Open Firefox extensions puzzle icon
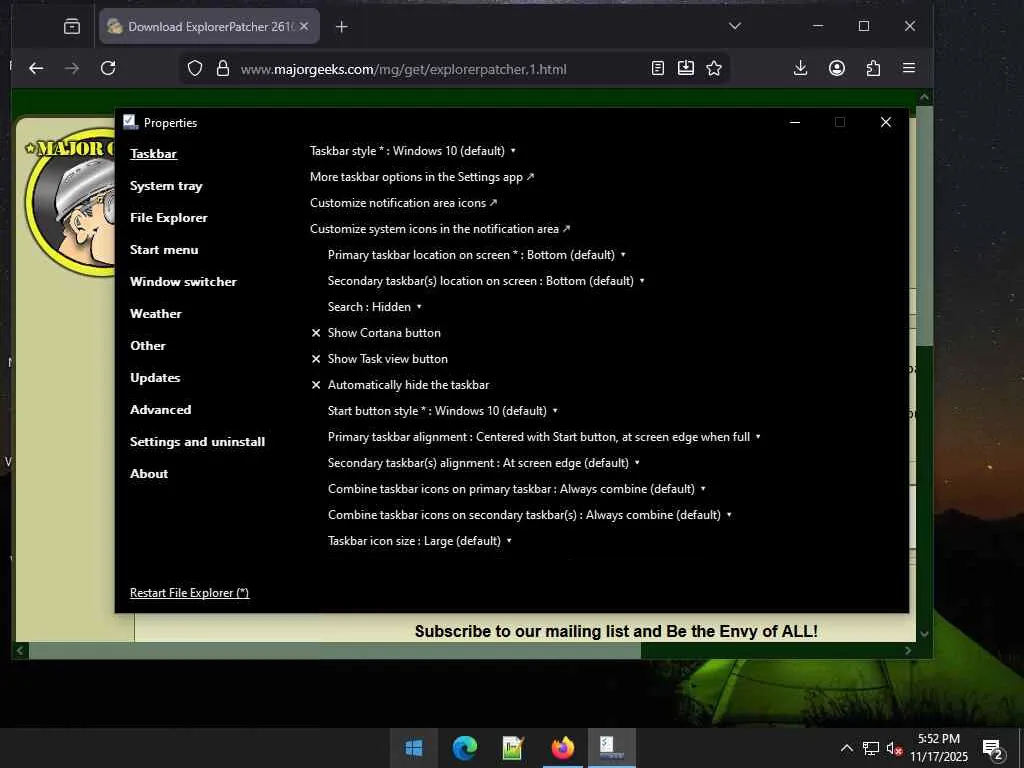This screenshot has width=1024, height=768. [873, 68]
